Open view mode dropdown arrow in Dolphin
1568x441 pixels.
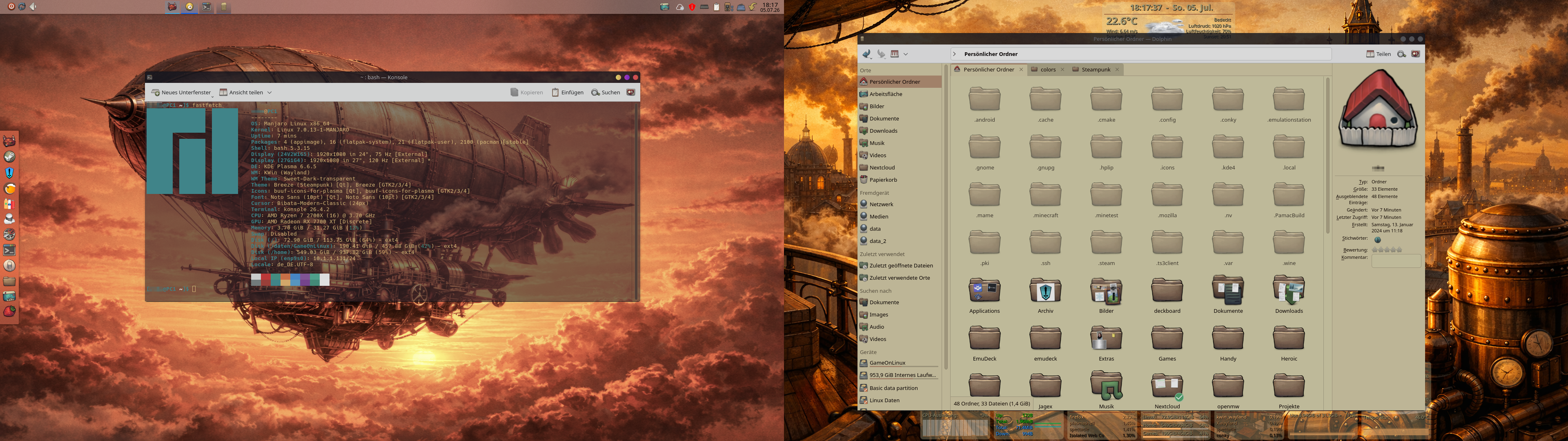coord(906,54)
